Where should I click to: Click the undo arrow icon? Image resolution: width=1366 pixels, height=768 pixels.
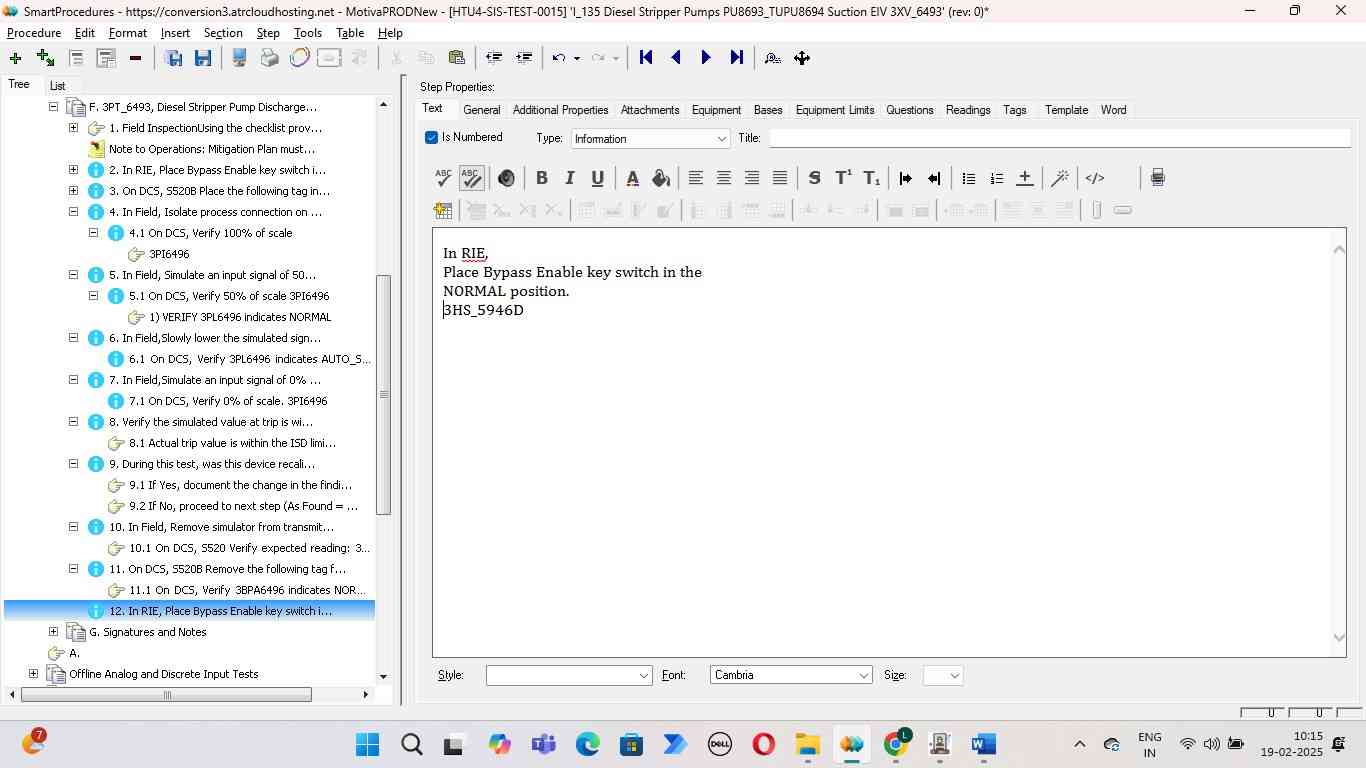pos(559,58)
